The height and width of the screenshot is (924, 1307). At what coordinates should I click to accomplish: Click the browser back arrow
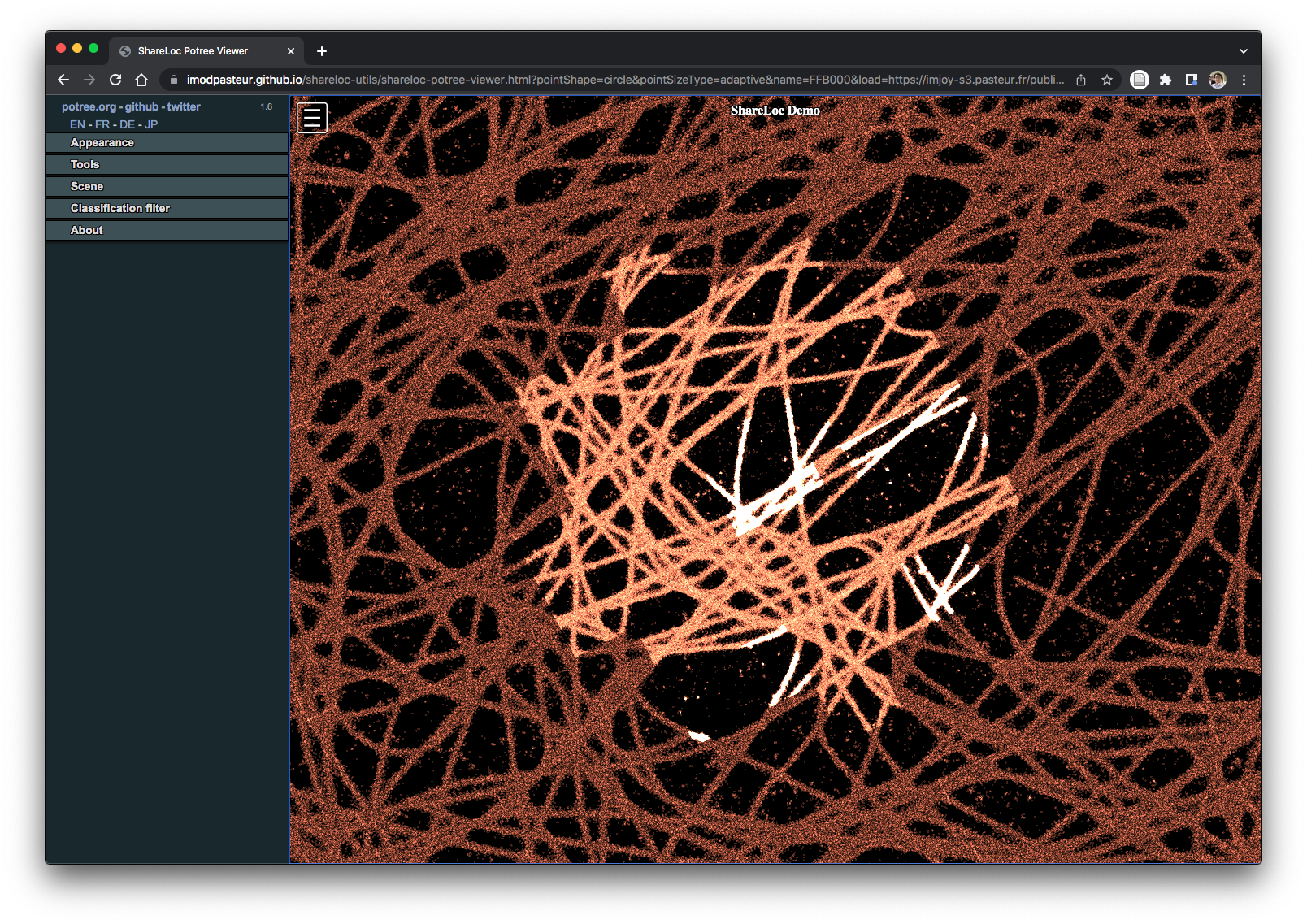[x=63, y=80]
